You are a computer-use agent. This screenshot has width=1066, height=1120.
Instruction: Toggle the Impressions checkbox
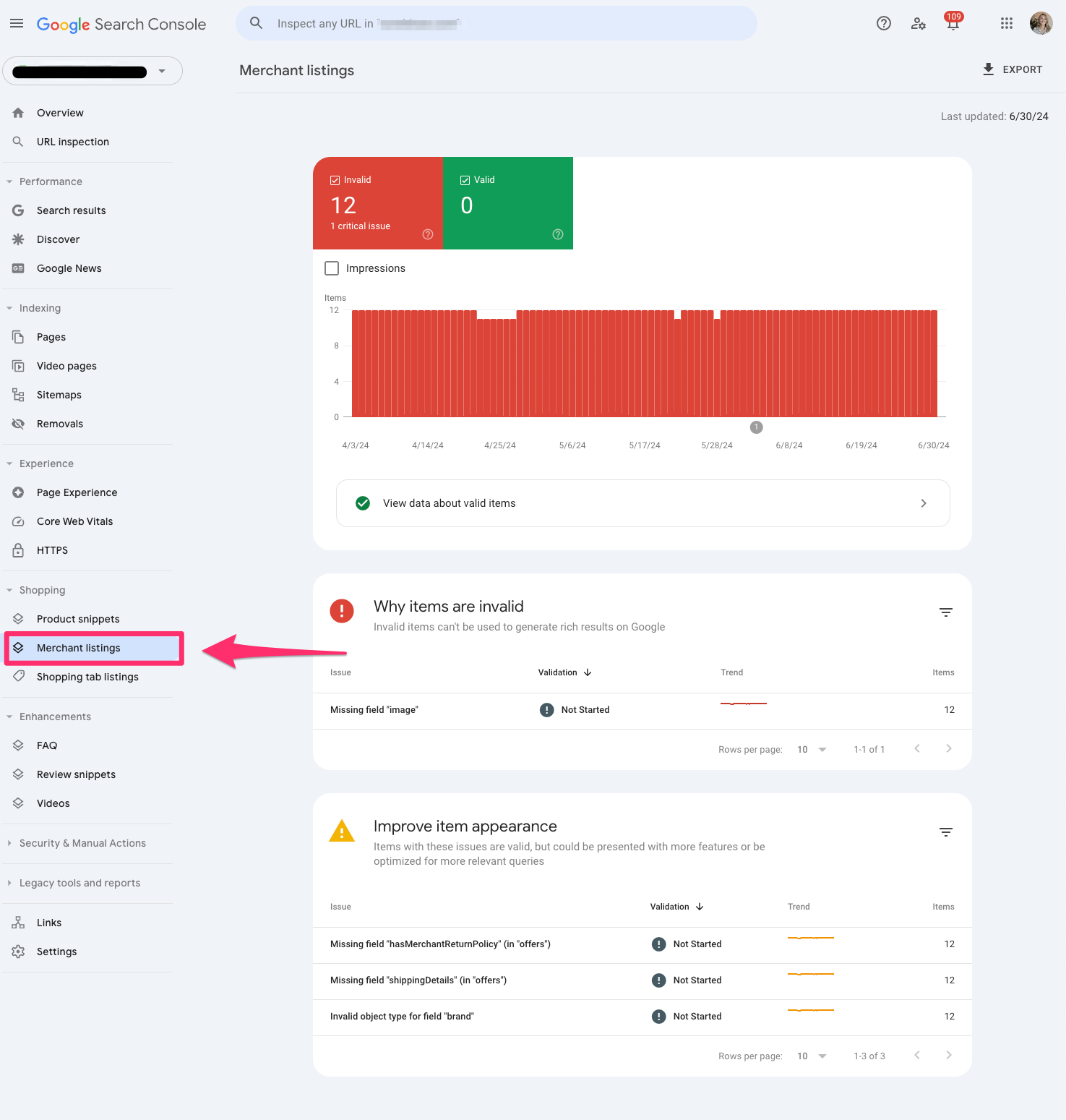[x=332, y=268]
